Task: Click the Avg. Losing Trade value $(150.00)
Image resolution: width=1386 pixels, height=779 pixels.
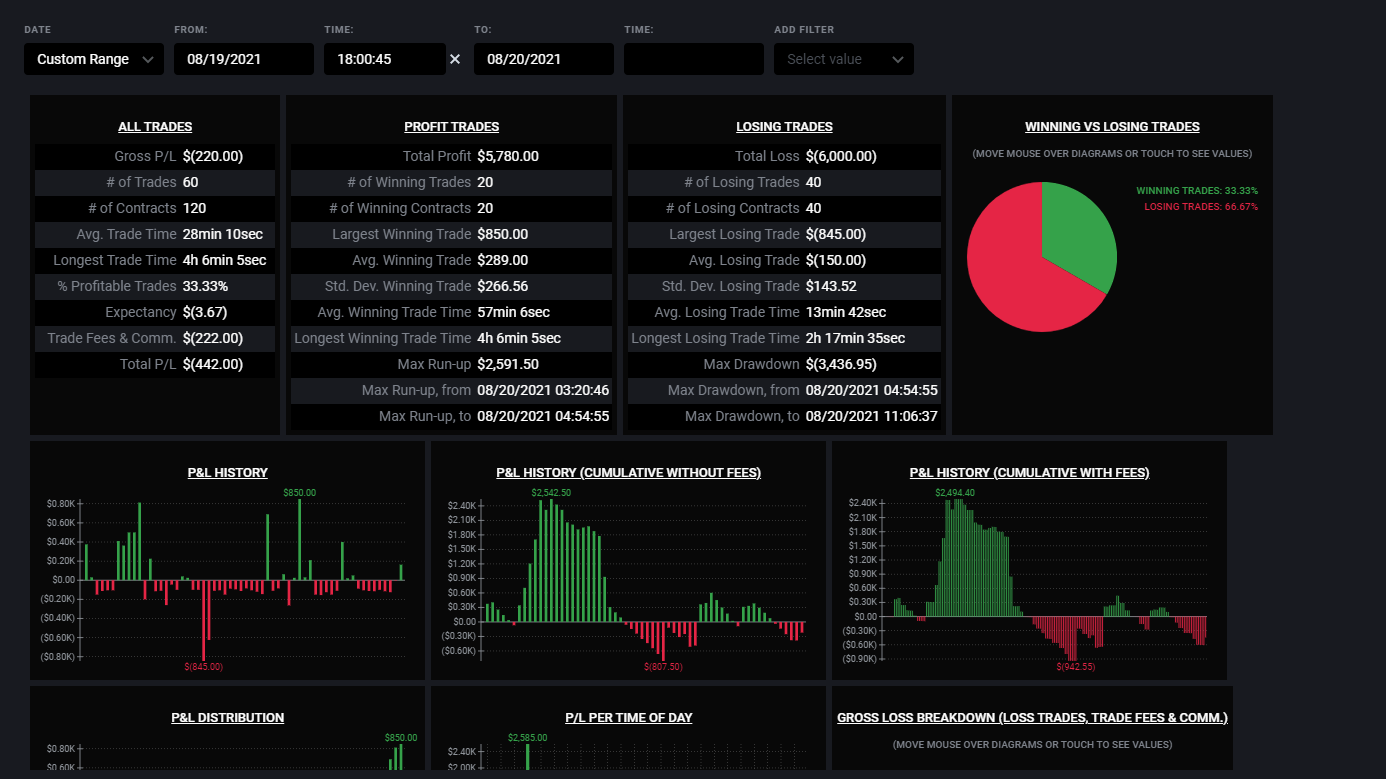Action: 836,260
